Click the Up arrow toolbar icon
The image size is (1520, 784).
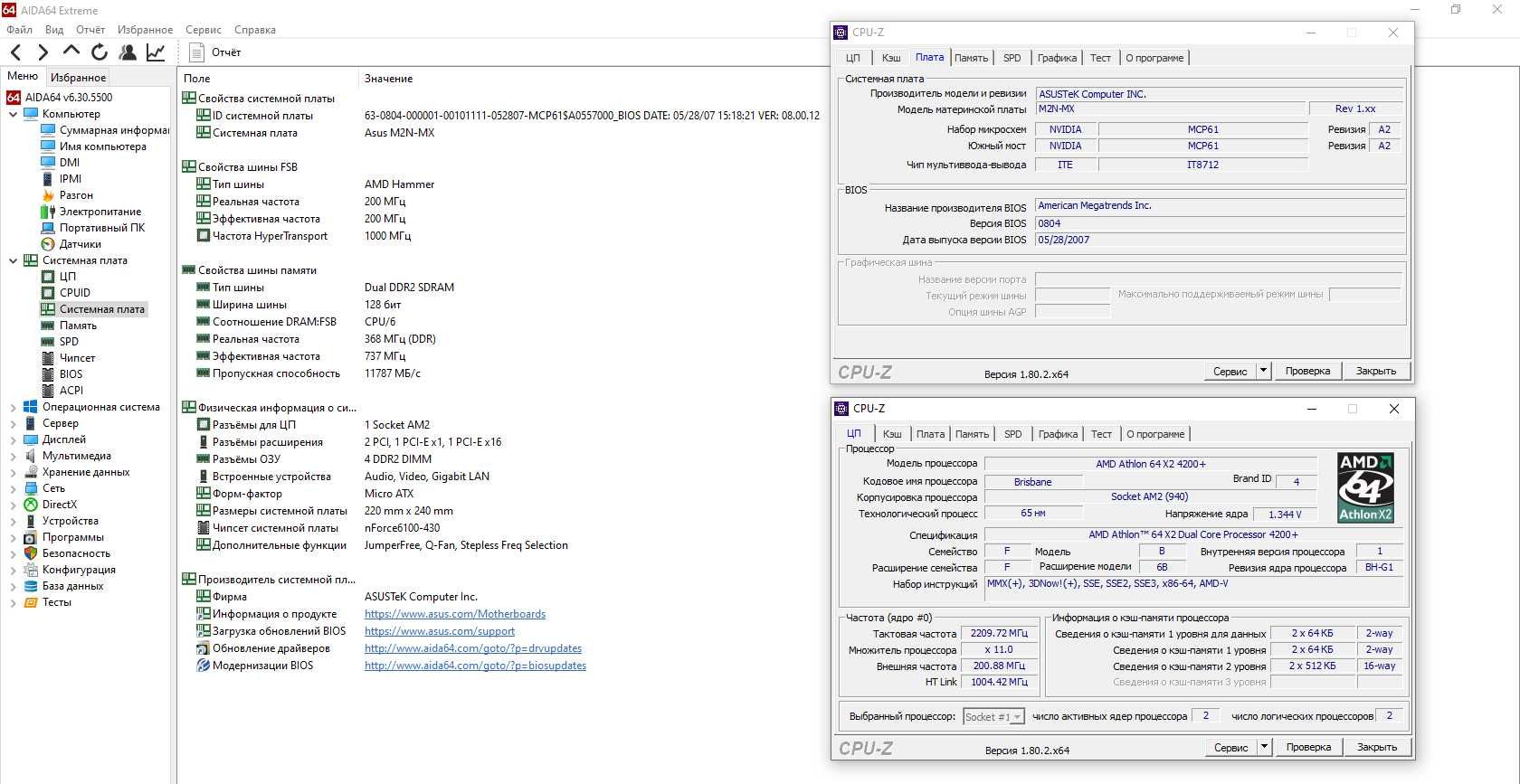(71, 52)
